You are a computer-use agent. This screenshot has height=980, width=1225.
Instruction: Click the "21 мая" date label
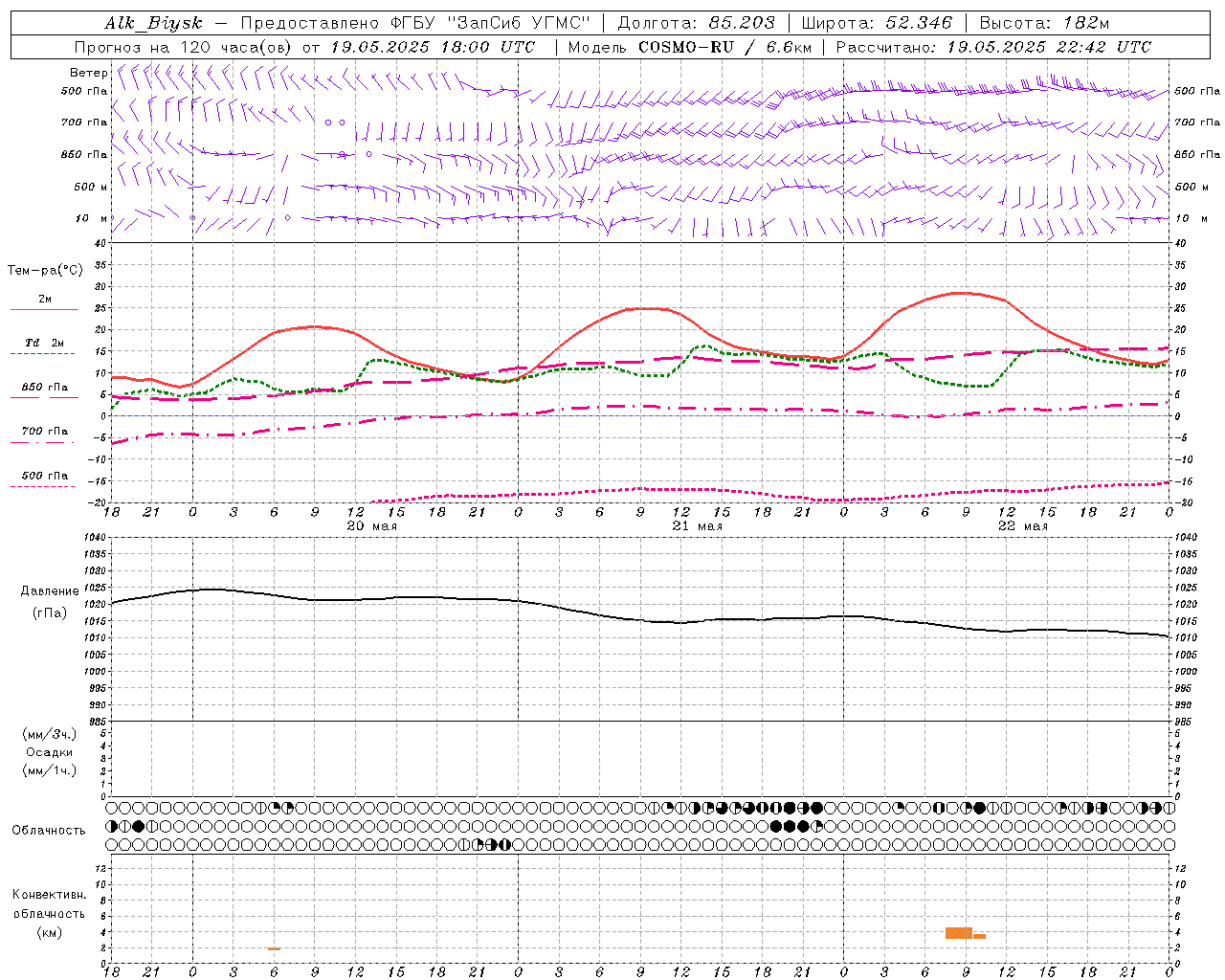click(697, 526)
